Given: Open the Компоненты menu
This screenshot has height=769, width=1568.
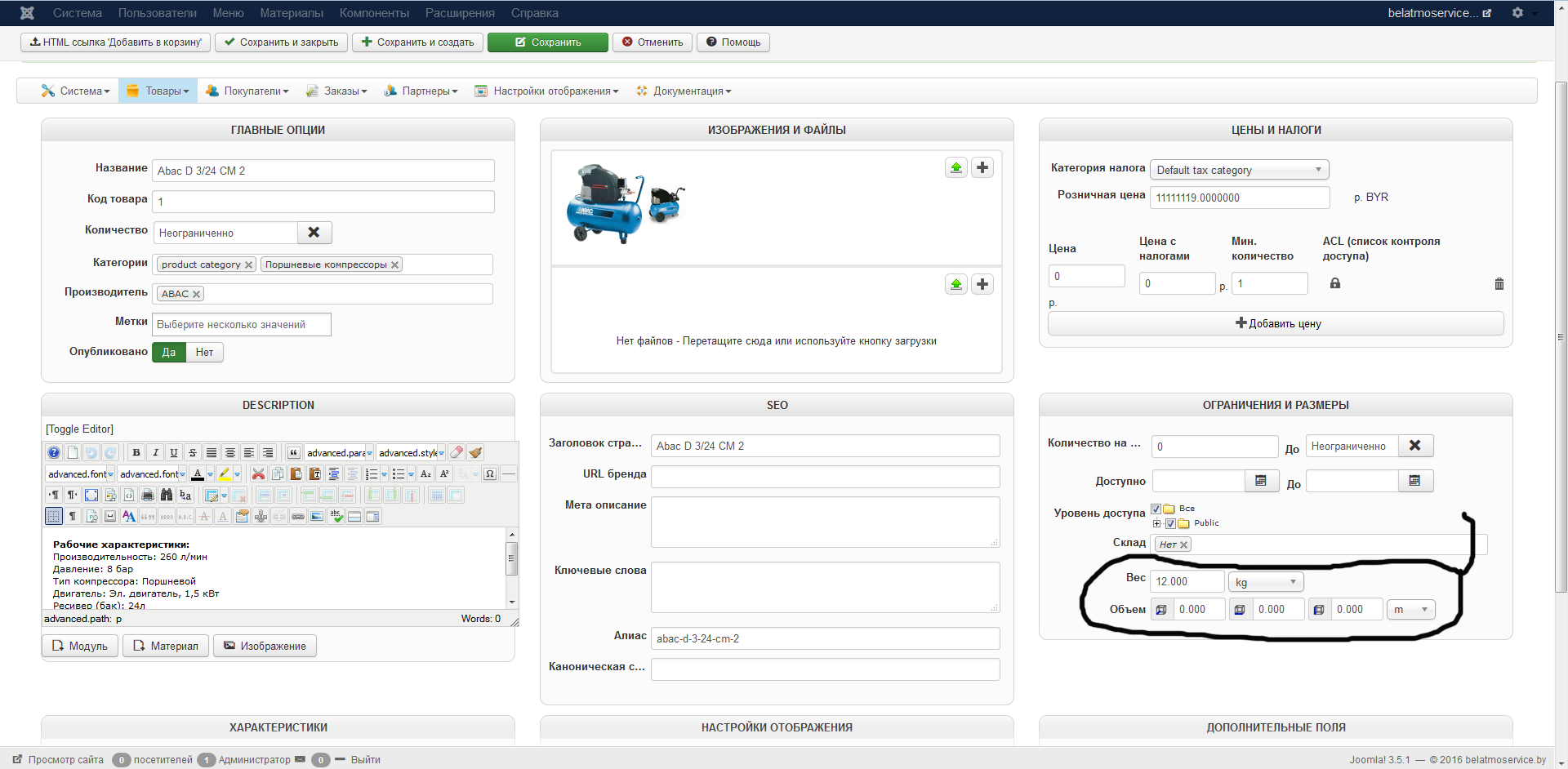Looking at the screenshot, I should tap(375, 13).
